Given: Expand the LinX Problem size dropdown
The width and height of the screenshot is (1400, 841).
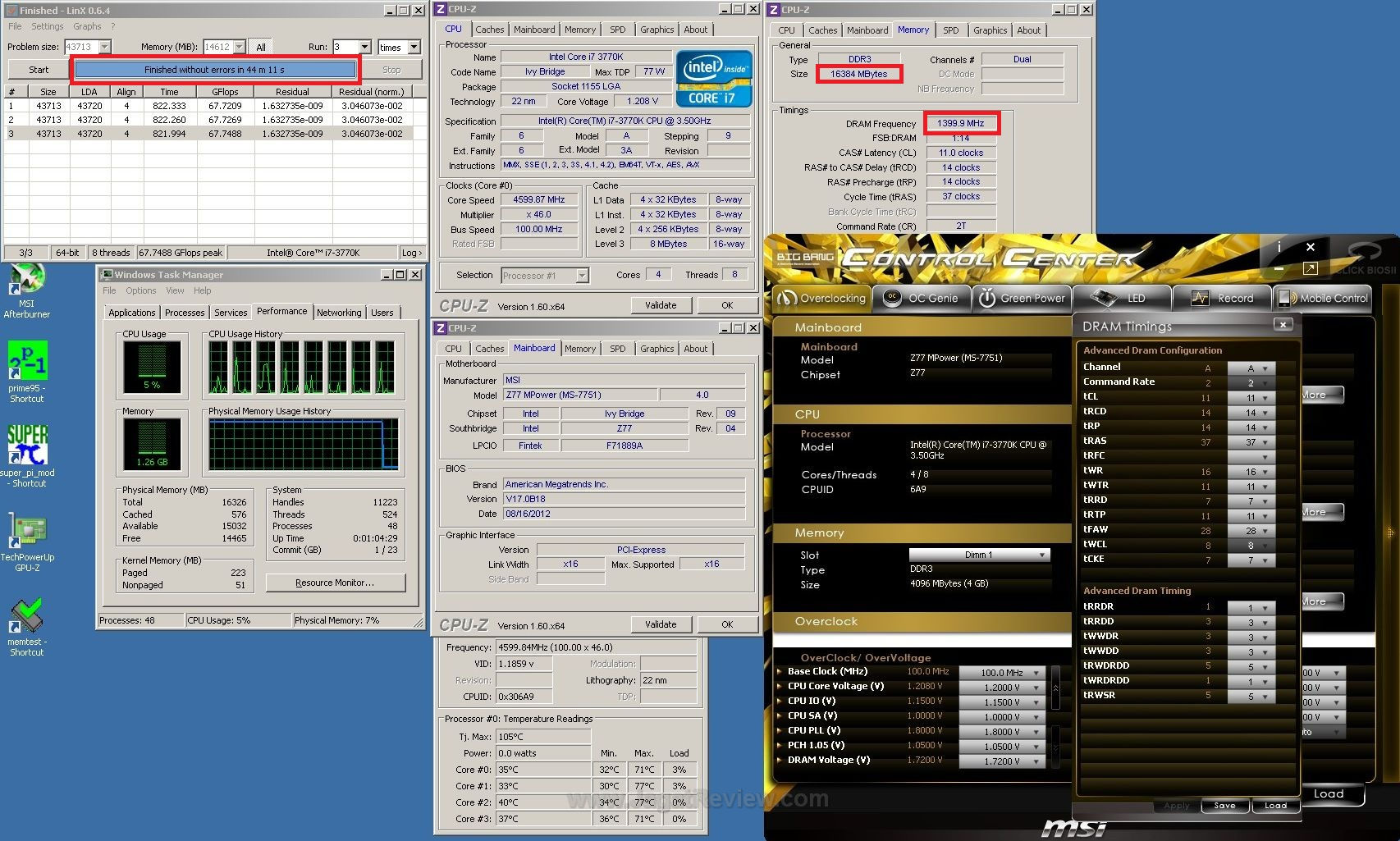Looking at the screenshot, I should point(105,48).
